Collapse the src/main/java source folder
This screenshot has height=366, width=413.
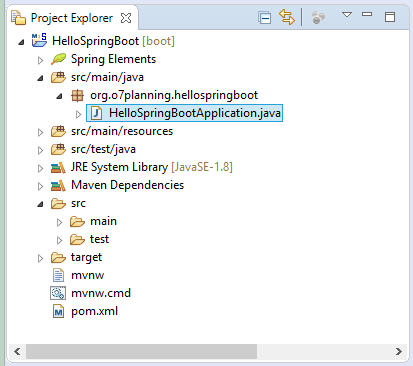(x=40, y=79)
